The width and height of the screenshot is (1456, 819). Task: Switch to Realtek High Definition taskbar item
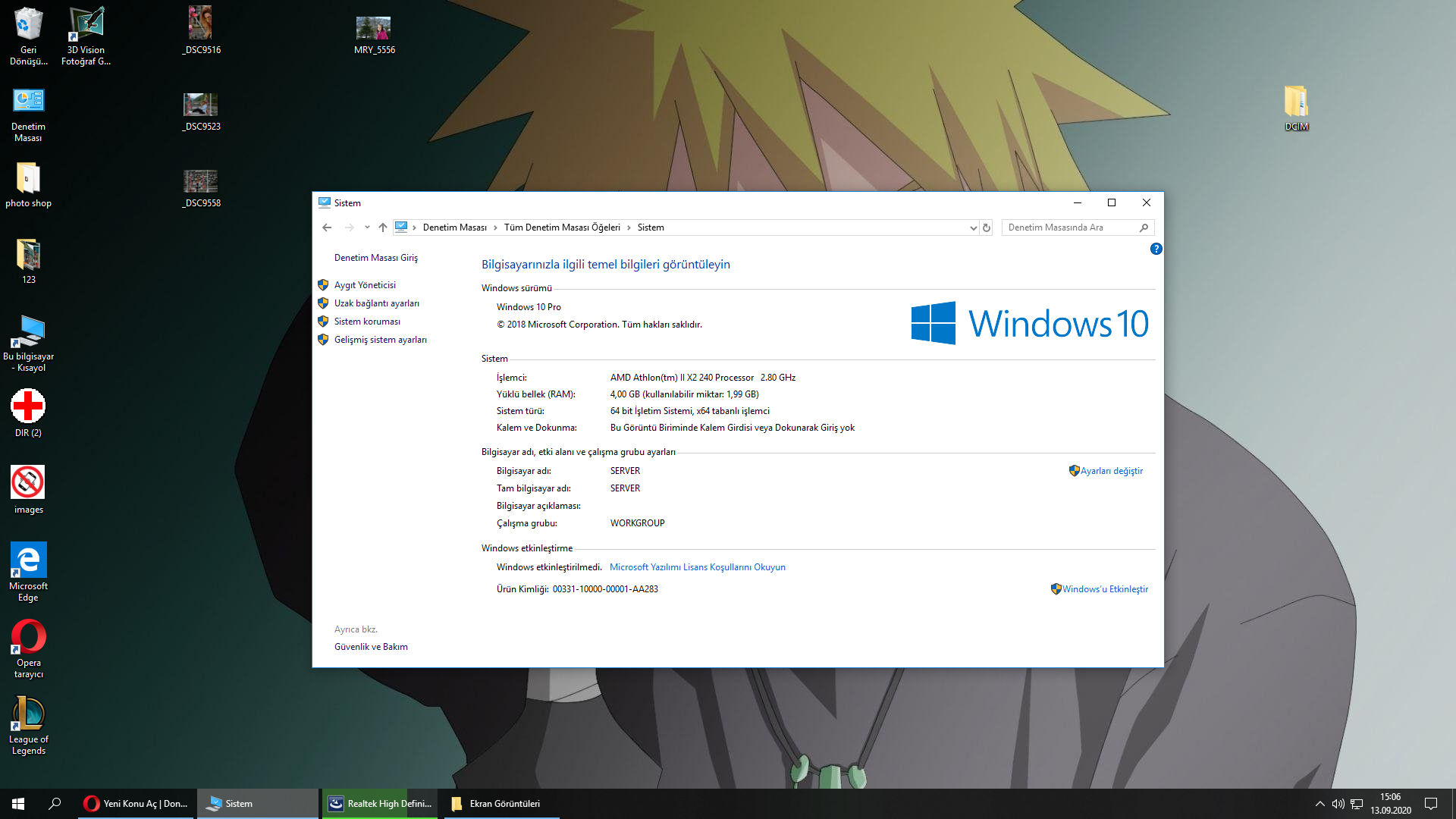coord(381,804)
